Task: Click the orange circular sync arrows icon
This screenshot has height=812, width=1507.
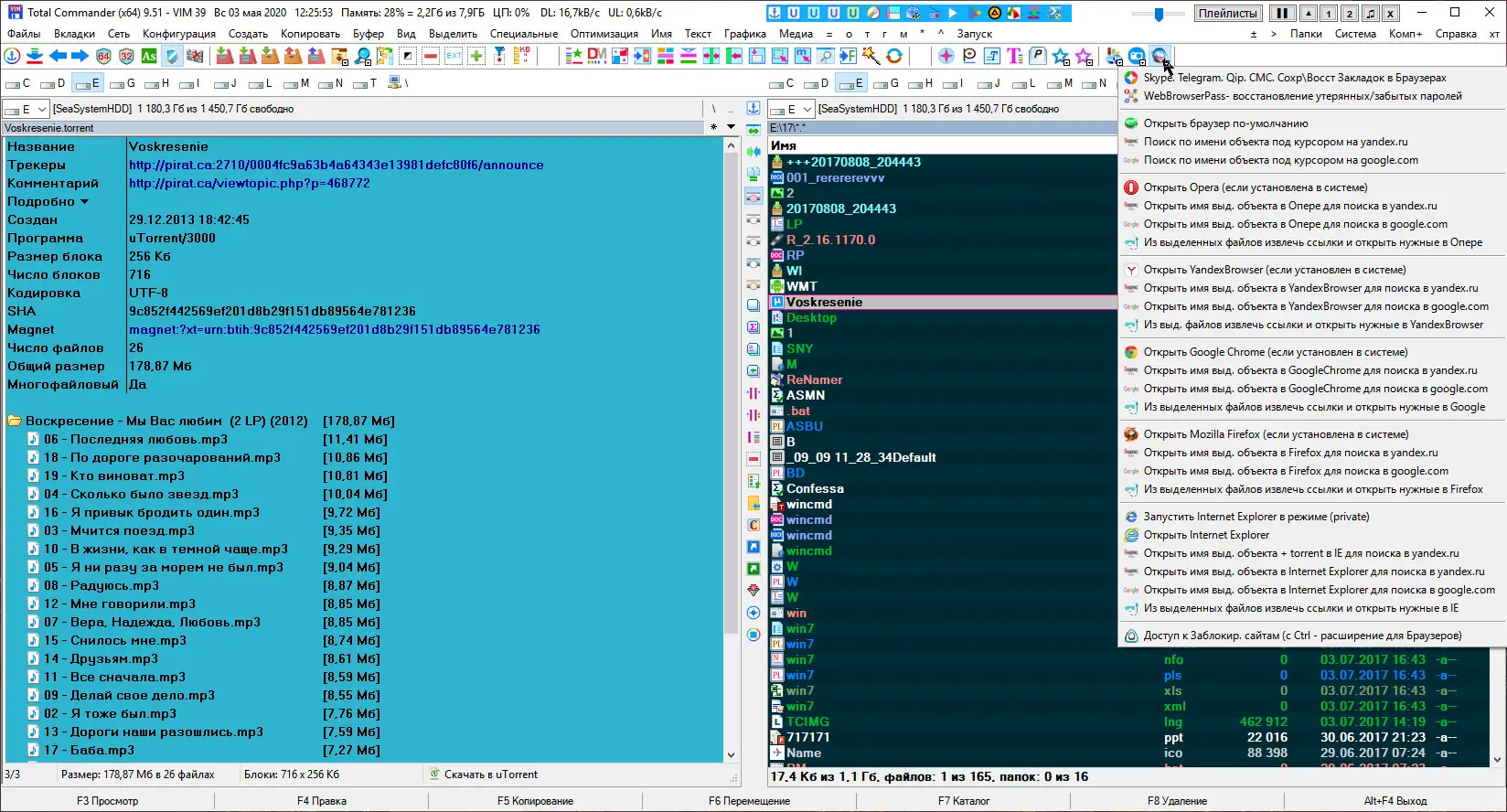Action: pos(894,57)
